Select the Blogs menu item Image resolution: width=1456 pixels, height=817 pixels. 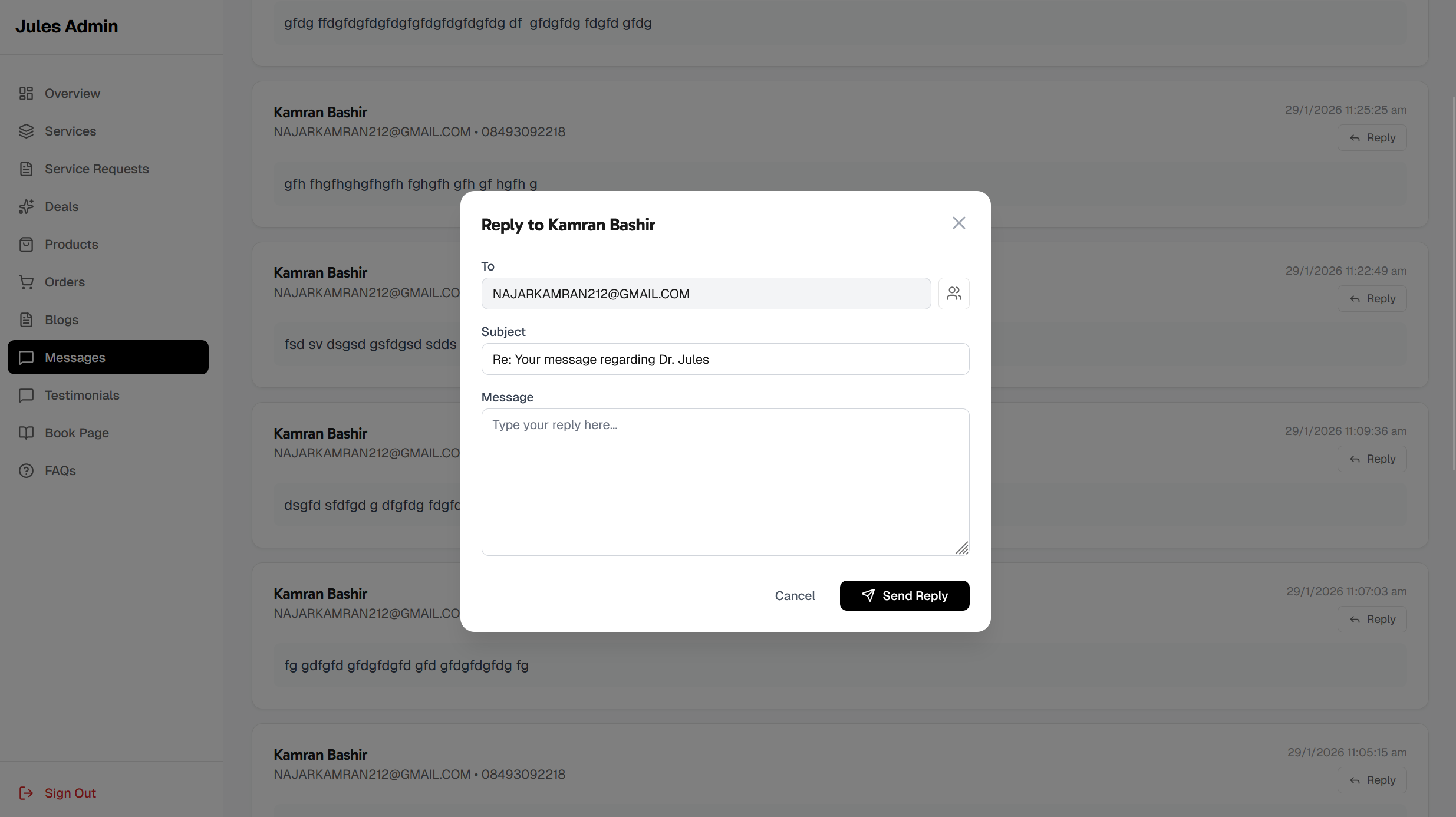[61, 319]
